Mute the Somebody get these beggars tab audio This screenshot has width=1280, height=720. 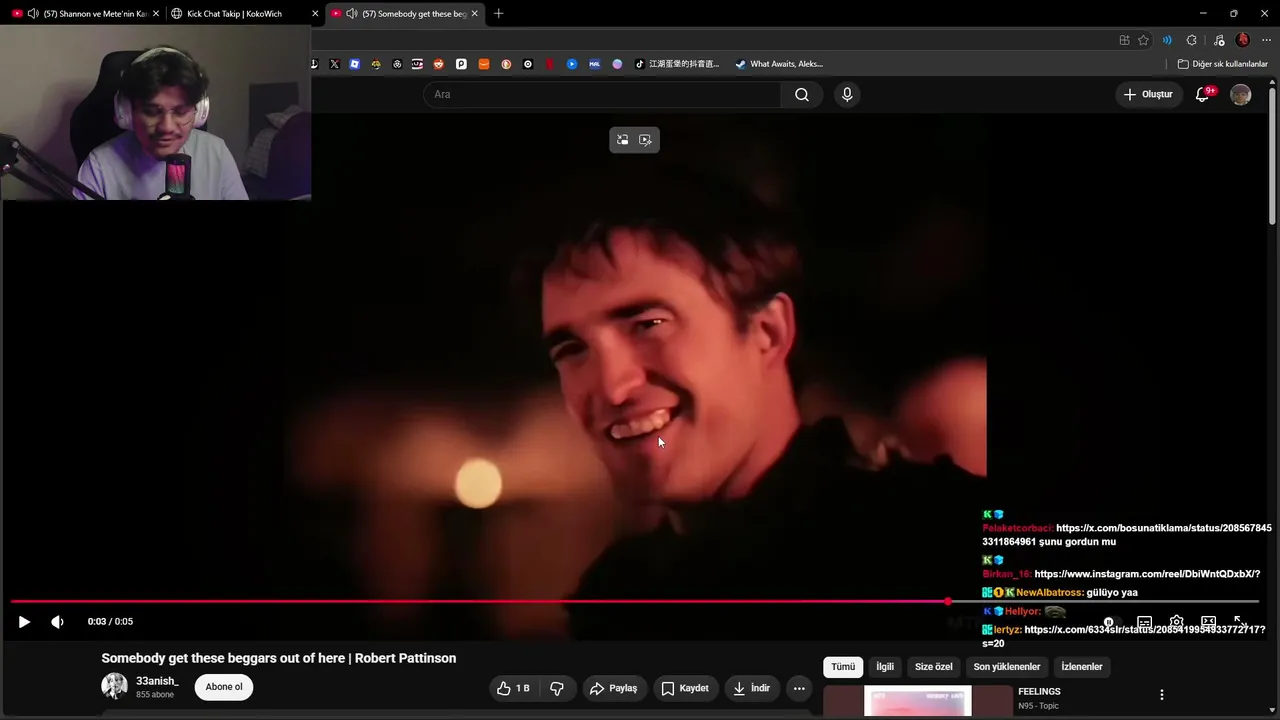(x=351, y=14)
